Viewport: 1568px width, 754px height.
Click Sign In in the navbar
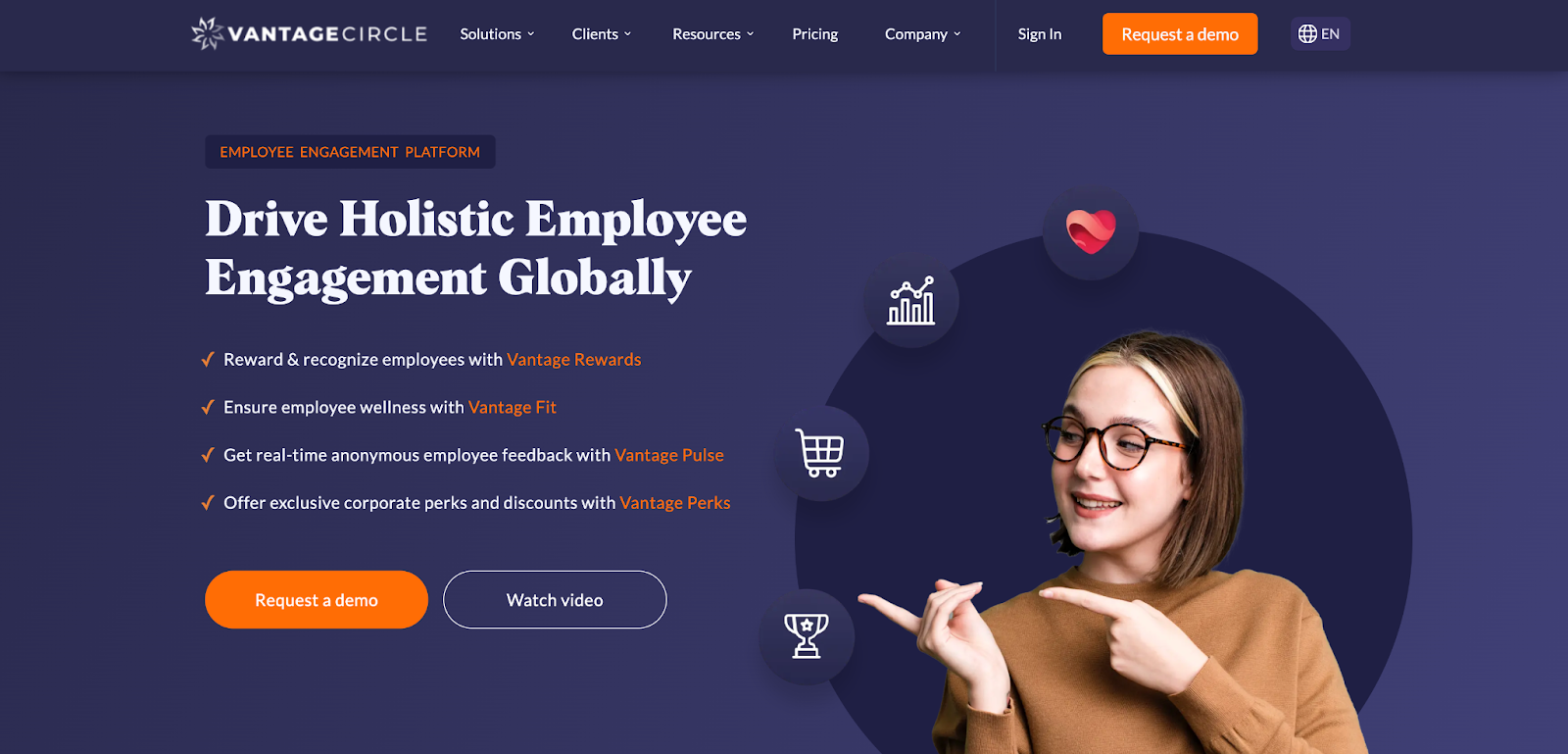[1040, 34]
